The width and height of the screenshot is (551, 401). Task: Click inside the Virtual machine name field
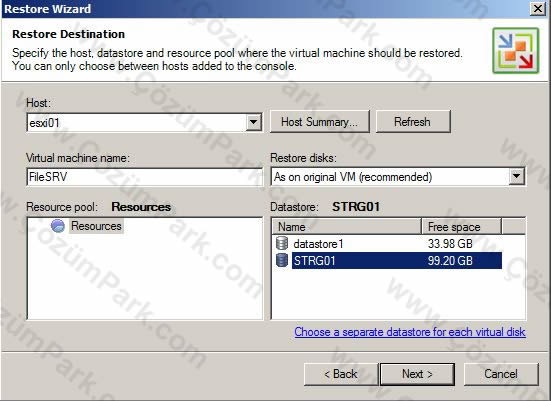tap(144, 176)
